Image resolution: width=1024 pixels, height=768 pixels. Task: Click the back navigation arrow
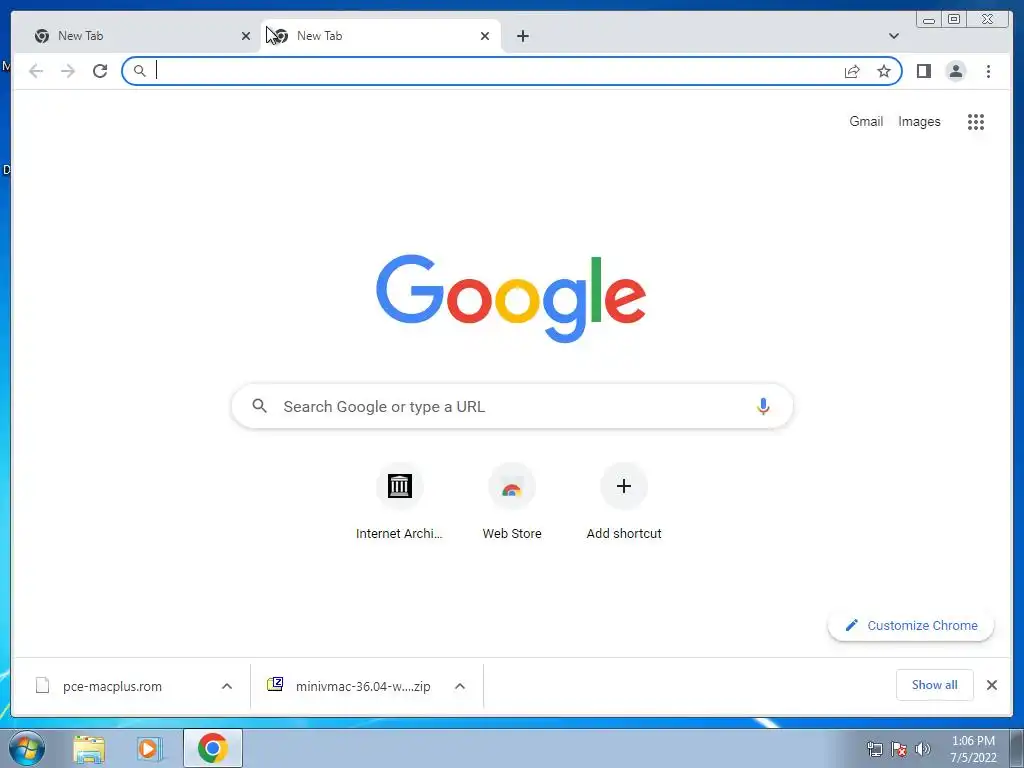click(x=36, y=71)
